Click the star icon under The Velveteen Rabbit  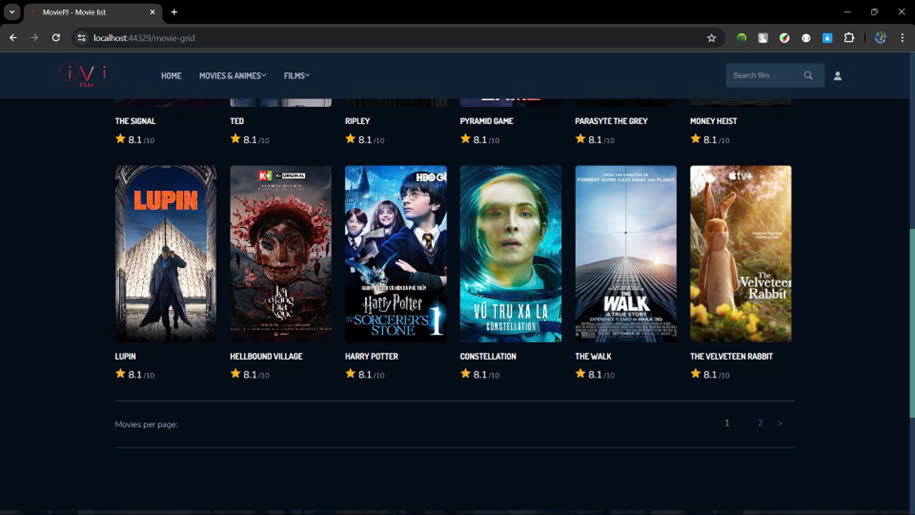coord(696,373)
